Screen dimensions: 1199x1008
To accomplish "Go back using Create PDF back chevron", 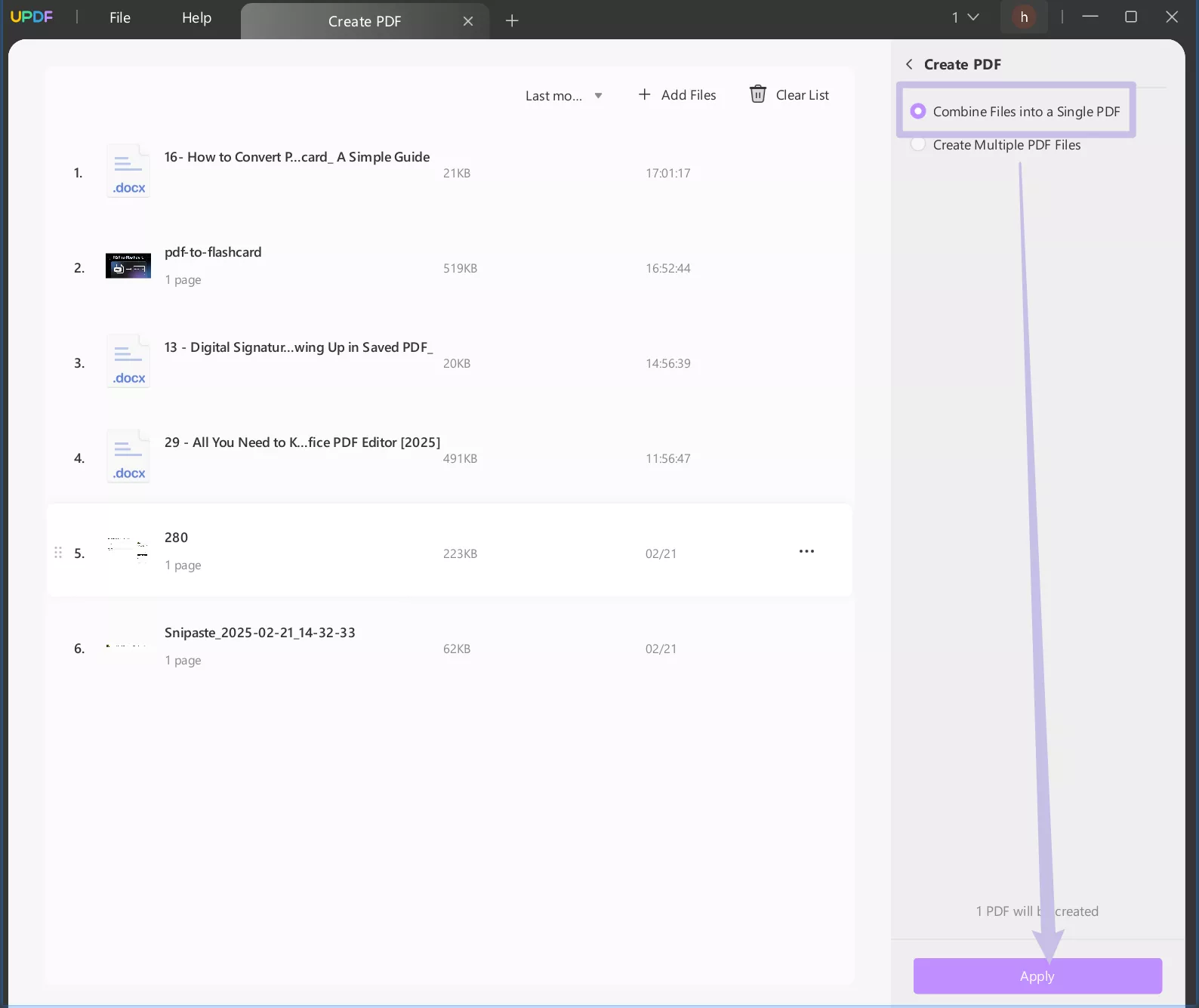I will (909, 64).
